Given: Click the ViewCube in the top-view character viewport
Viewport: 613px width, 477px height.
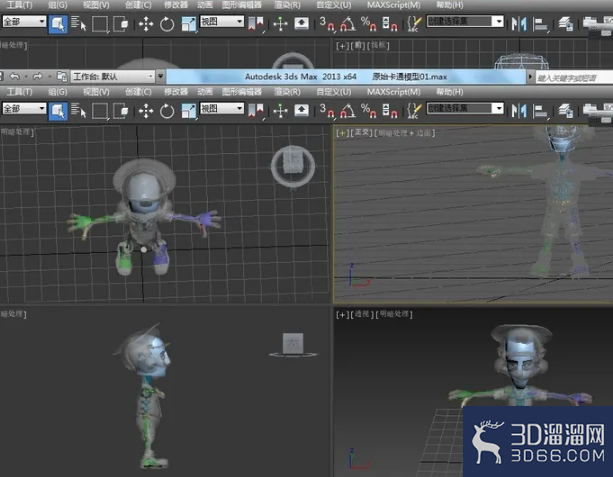Looking at the screenshot, I should click(293, 166).
